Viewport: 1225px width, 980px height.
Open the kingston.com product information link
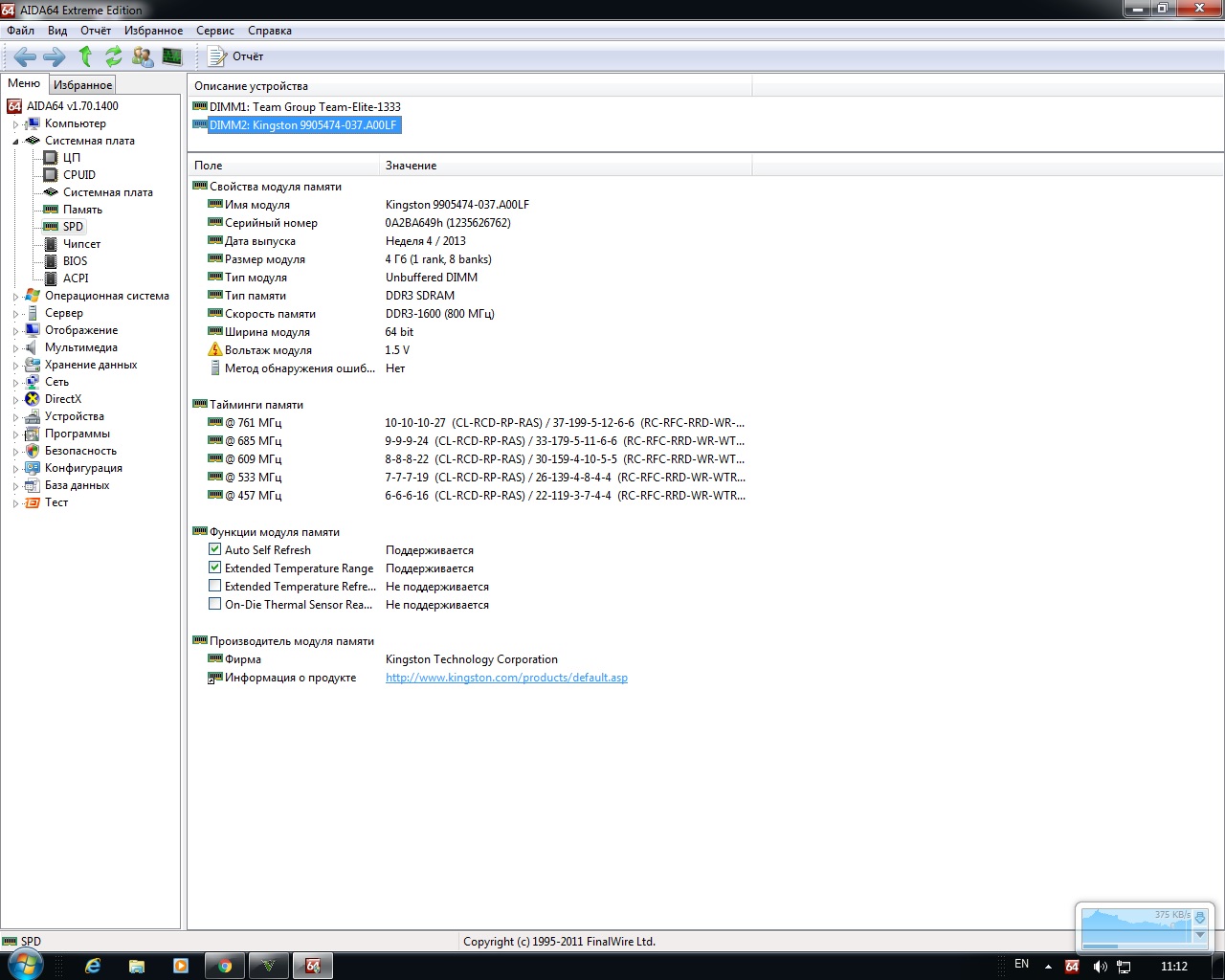click(x=506, y=678)
